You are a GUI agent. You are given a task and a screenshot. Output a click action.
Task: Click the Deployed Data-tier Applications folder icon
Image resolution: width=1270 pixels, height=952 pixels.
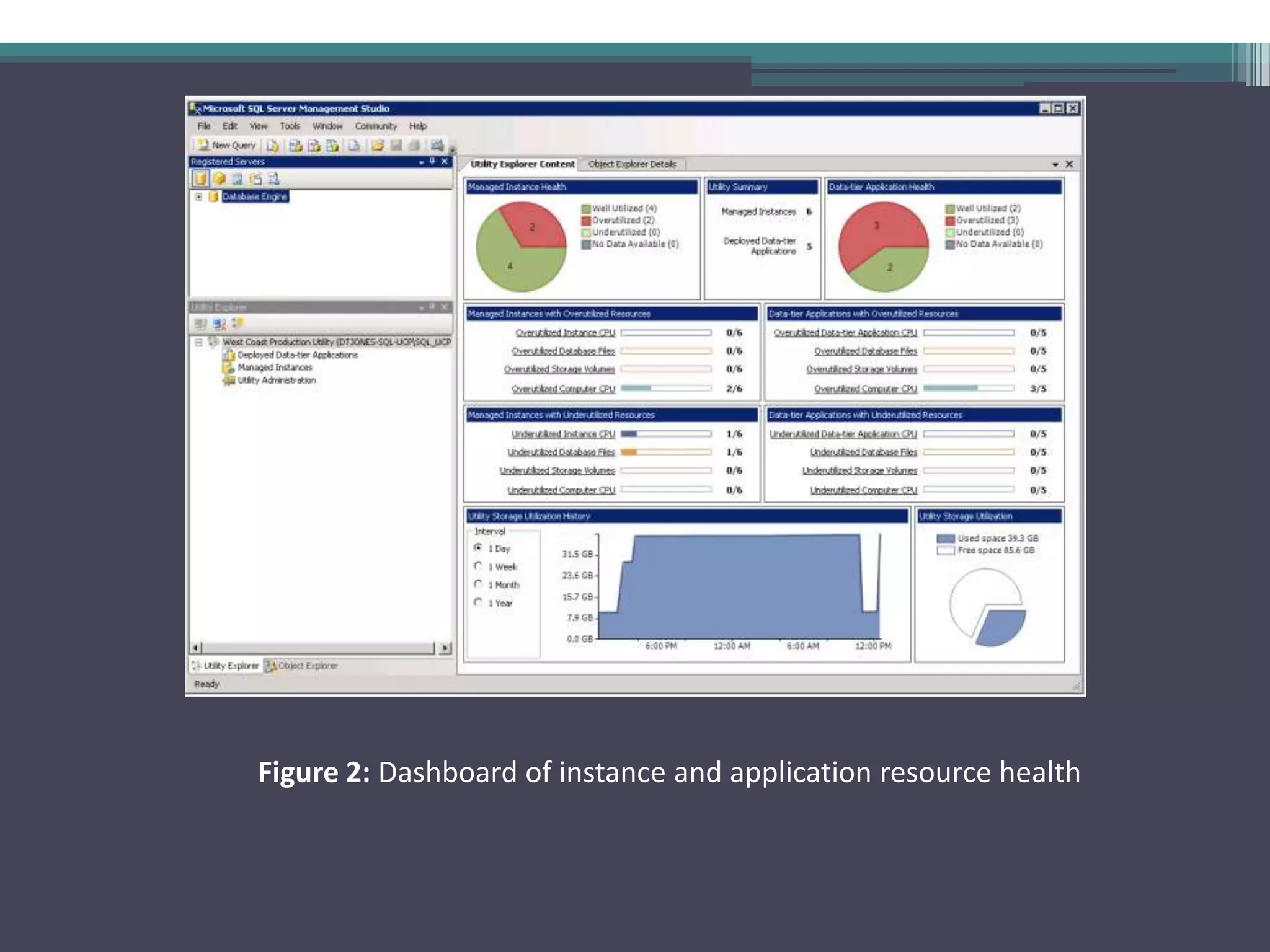click(229, 355)
